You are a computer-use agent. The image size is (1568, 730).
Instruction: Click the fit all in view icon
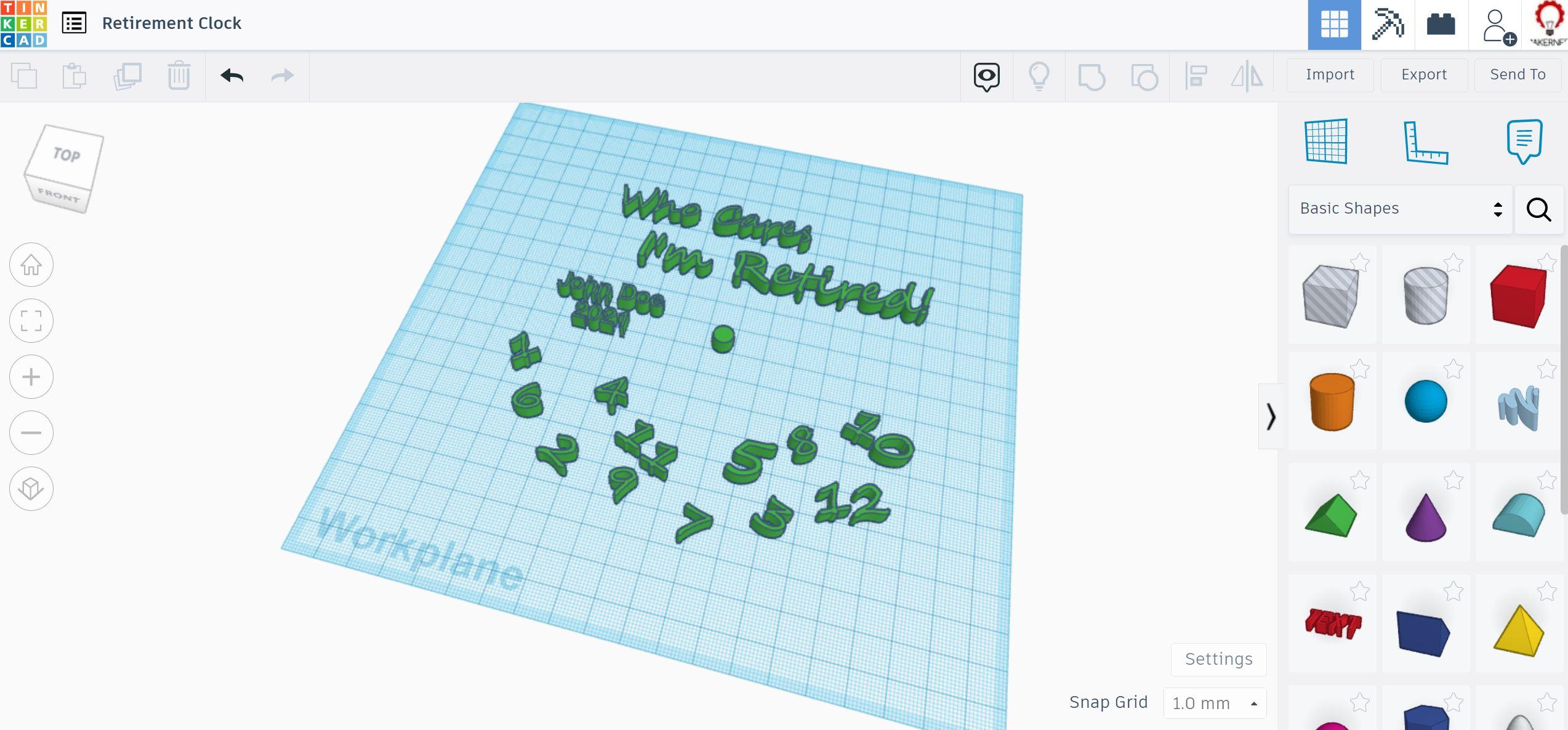point(31,321)
